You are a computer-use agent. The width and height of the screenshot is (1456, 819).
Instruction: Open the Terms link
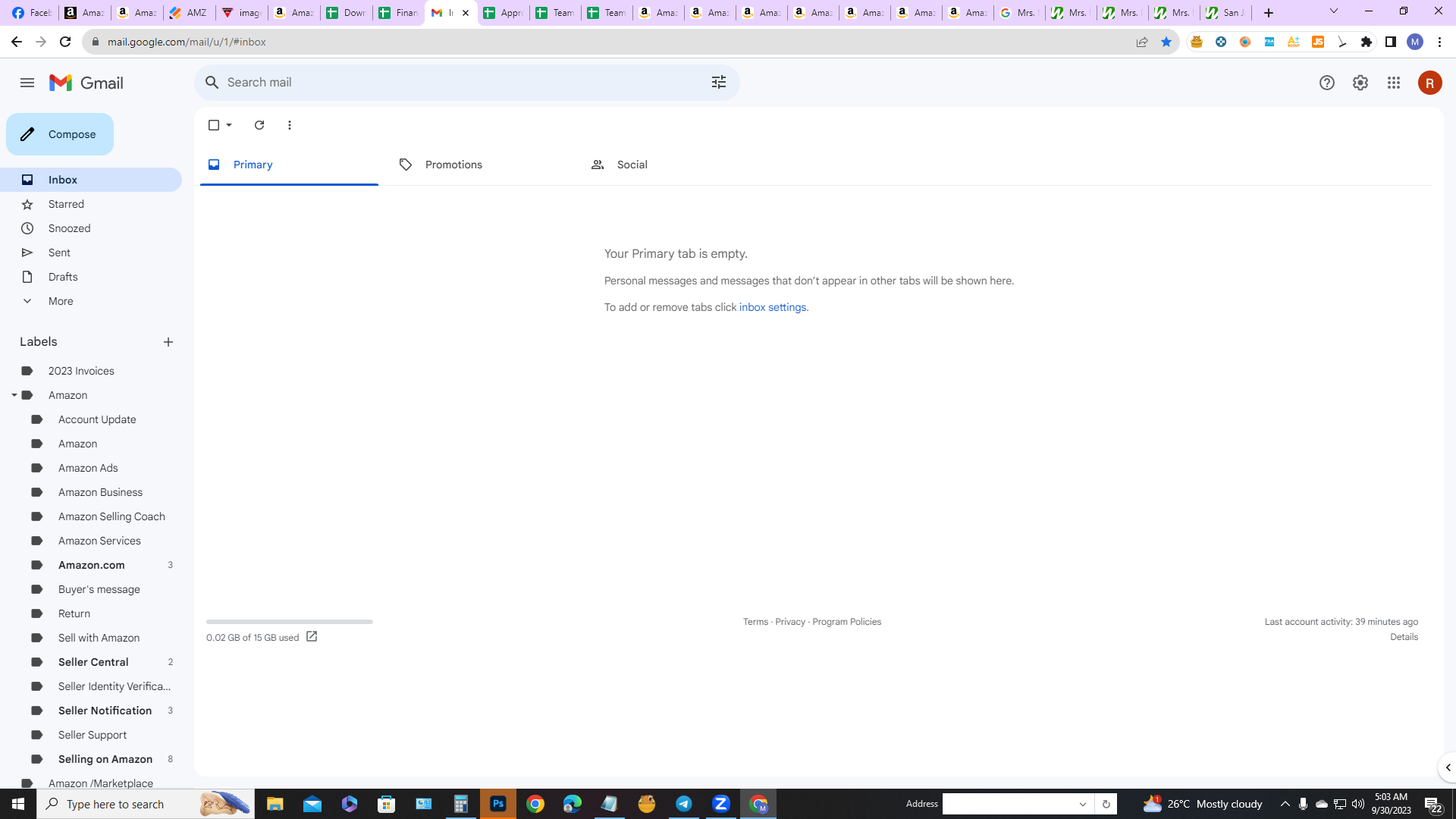pos(755,622)
